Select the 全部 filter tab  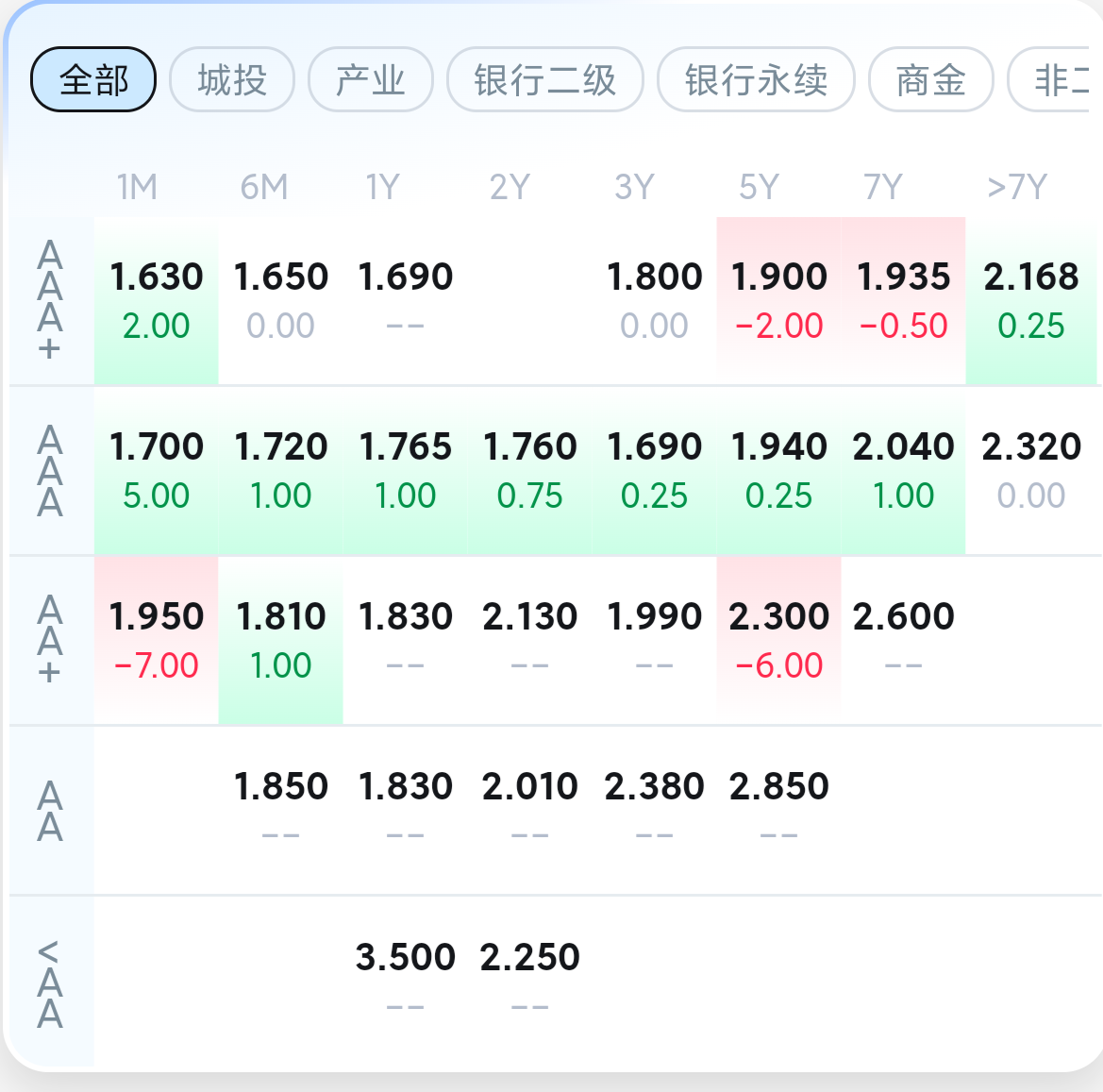pyautogui.click(x=92, y=79)
